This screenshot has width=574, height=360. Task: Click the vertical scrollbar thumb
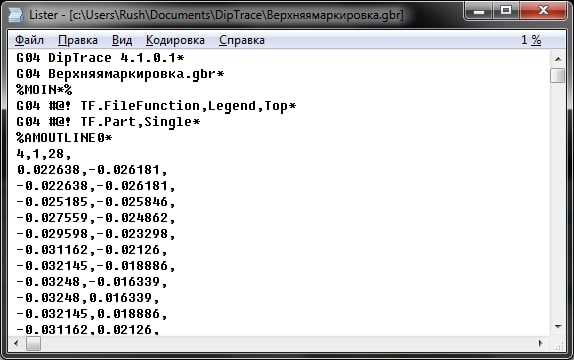pyautogui.click(x=558, y=75)
